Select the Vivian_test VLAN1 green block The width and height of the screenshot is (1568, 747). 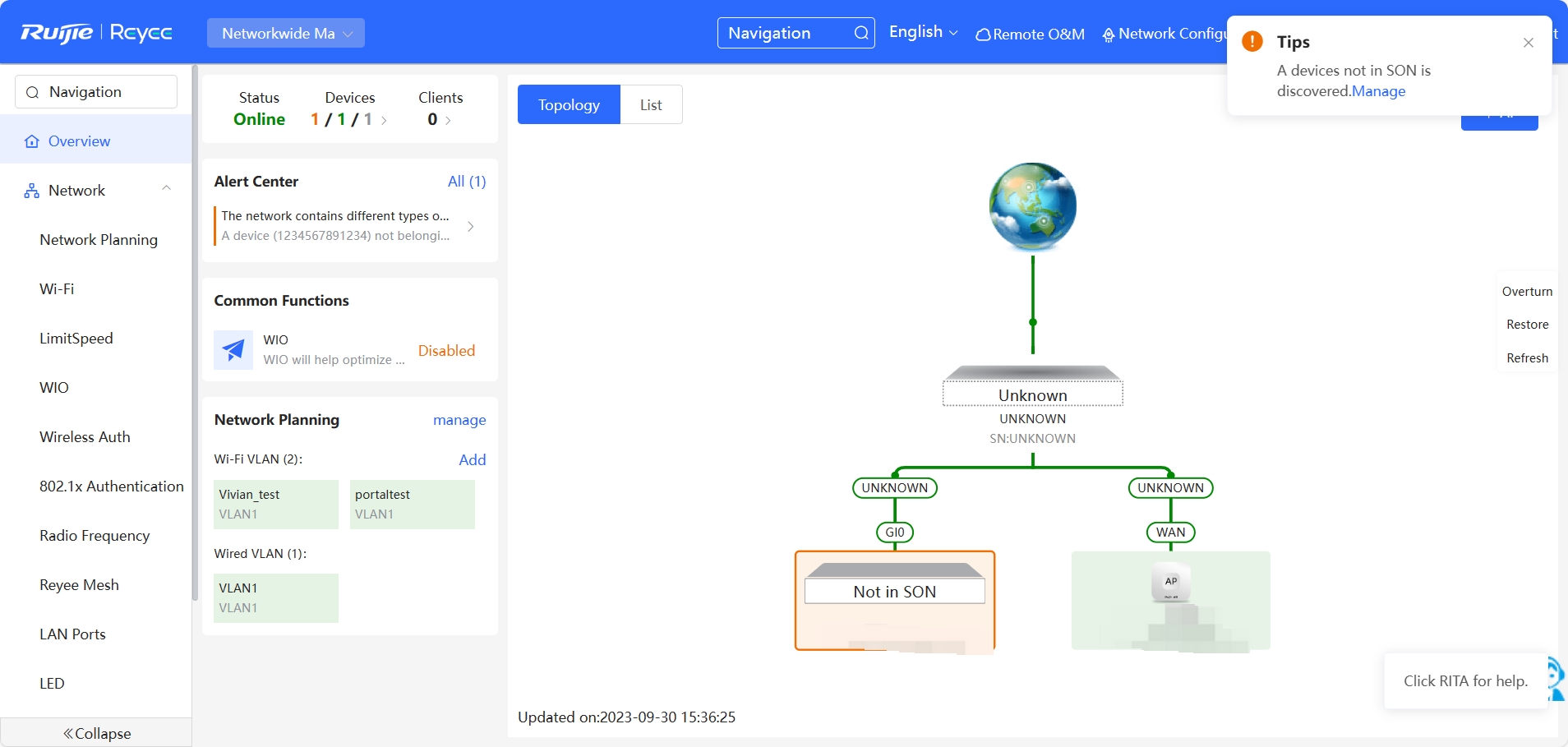[x=275, y=505]
